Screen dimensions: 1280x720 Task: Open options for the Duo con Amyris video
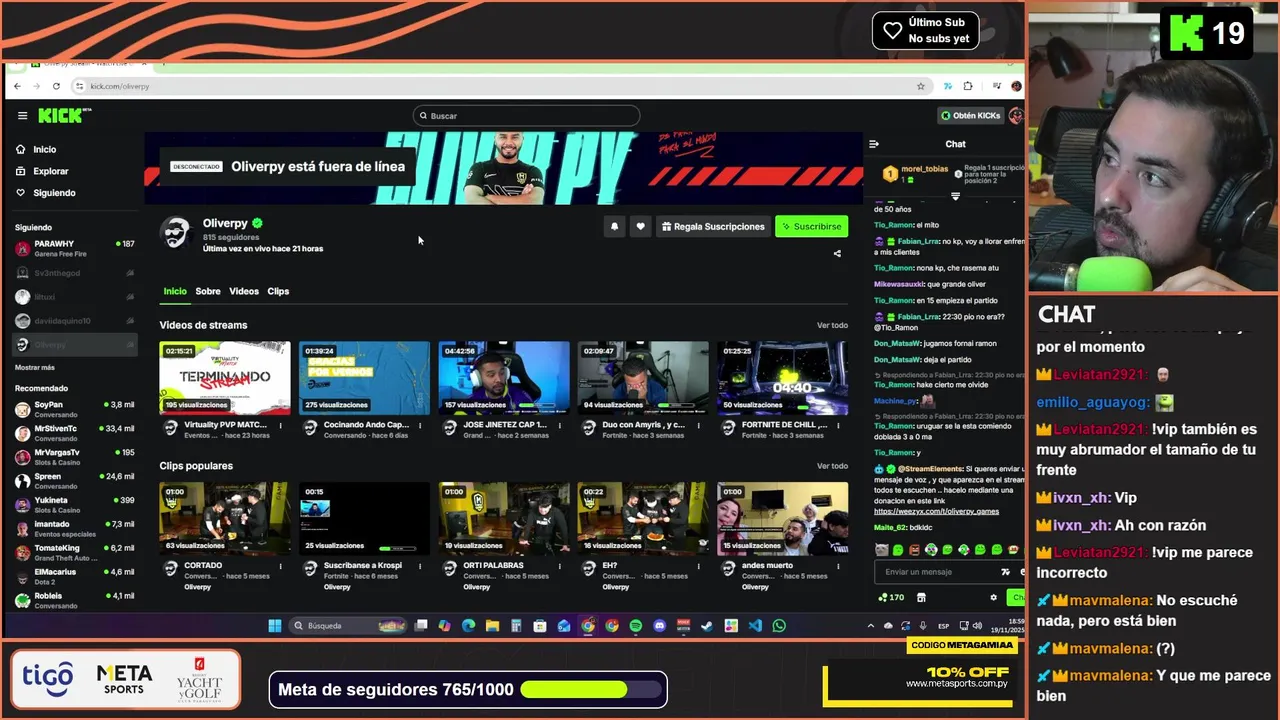pyautogui.click(x=699, y=425)
